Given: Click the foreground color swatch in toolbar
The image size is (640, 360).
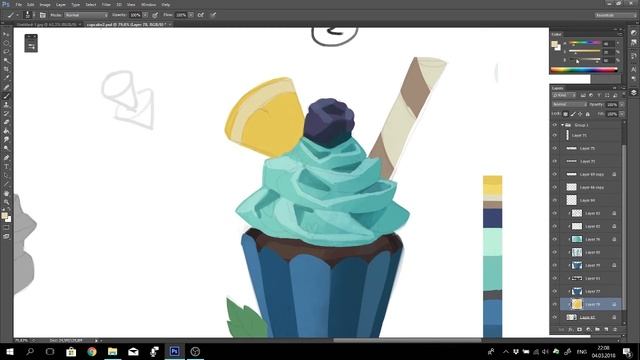Looking at the screenshot, I should click(x=4, y=215).
